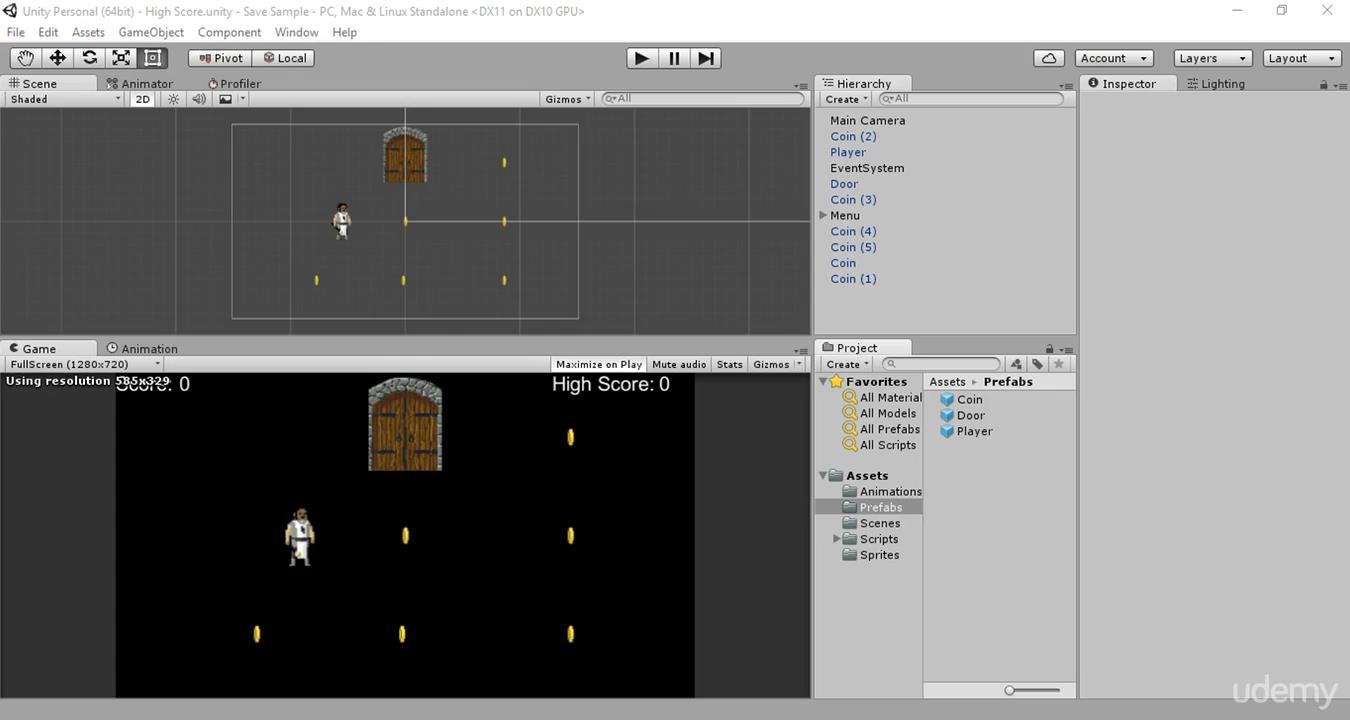Enable Maximize on Play
The width and height of the screenshot is (1350, 720).
[x=598, y=364]
